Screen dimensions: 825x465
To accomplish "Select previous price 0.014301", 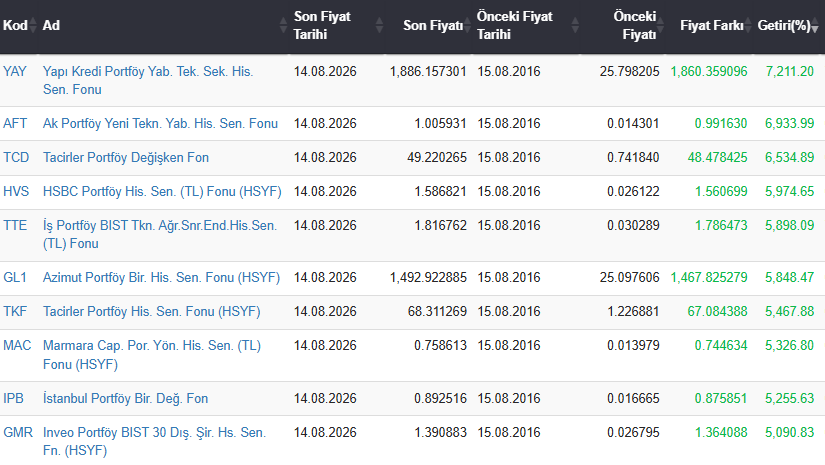I will 633,124.
